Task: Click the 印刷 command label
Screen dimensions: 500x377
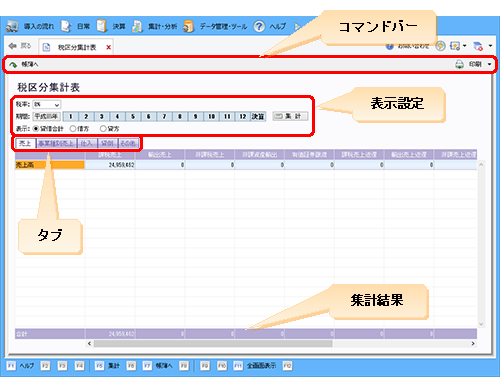Action: click(475, 64)
